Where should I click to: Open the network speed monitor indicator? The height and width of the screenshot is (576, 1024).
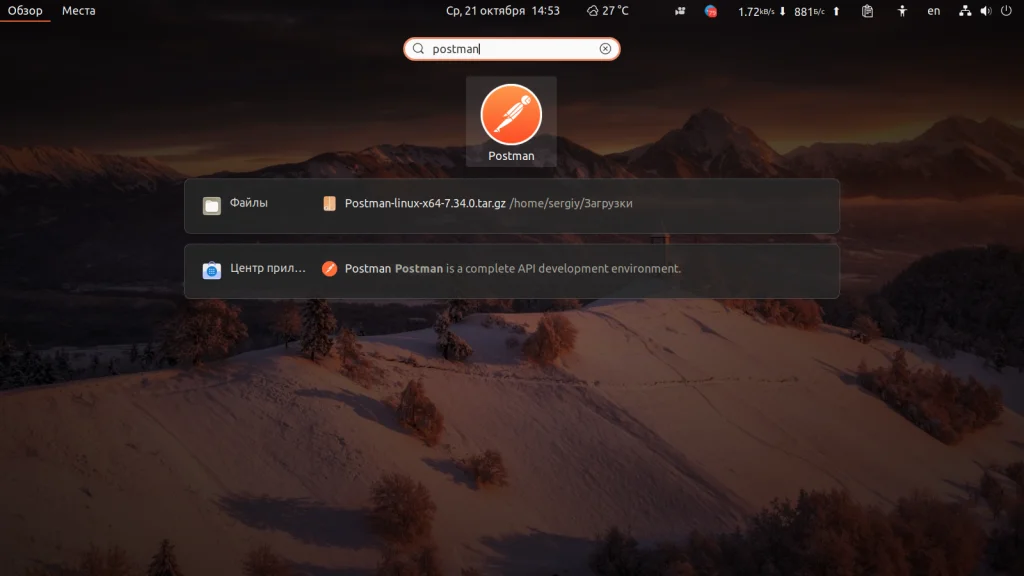[x=788, y=11]
